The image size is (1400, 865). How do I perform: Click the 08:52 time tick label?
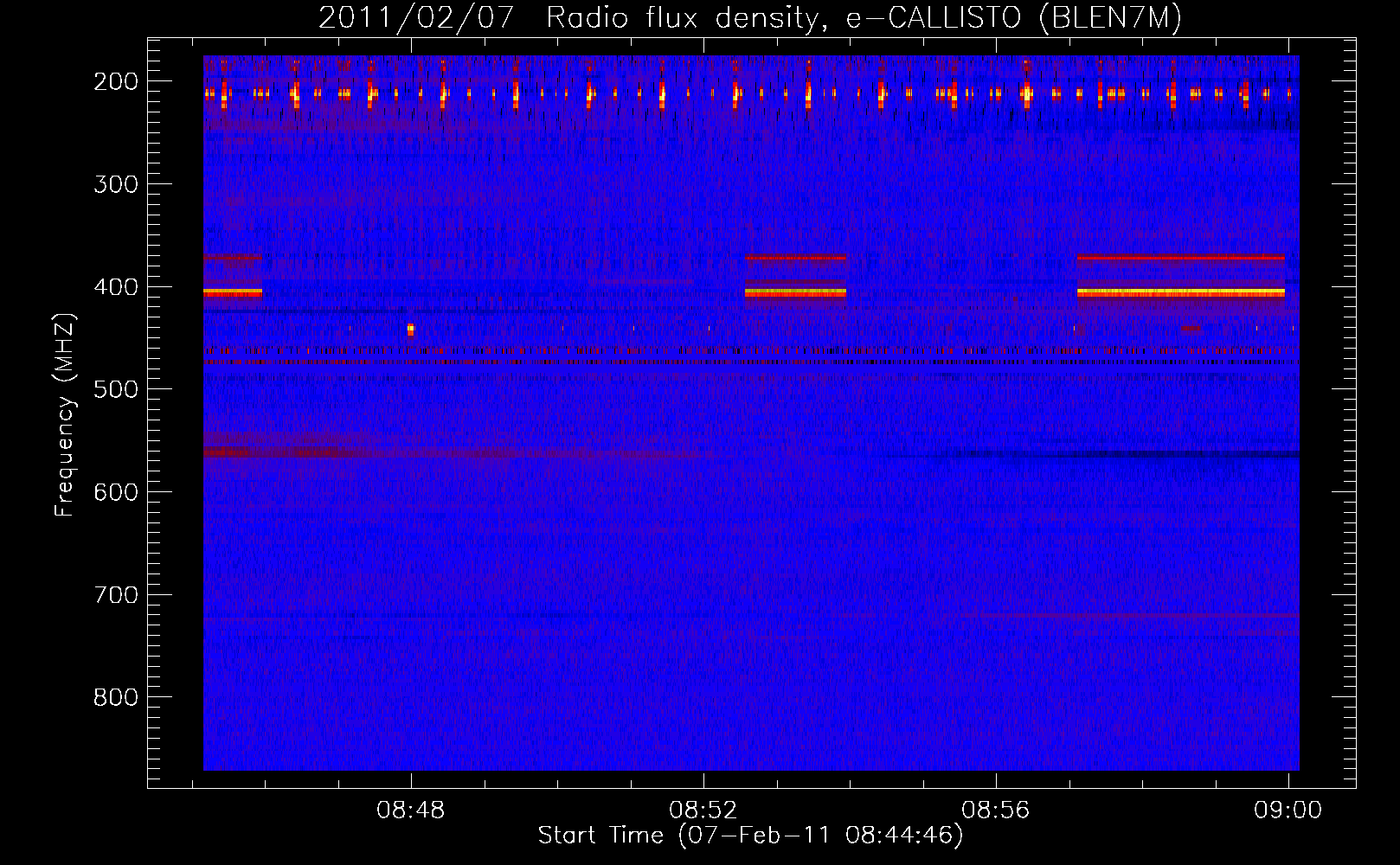[703, 811]
